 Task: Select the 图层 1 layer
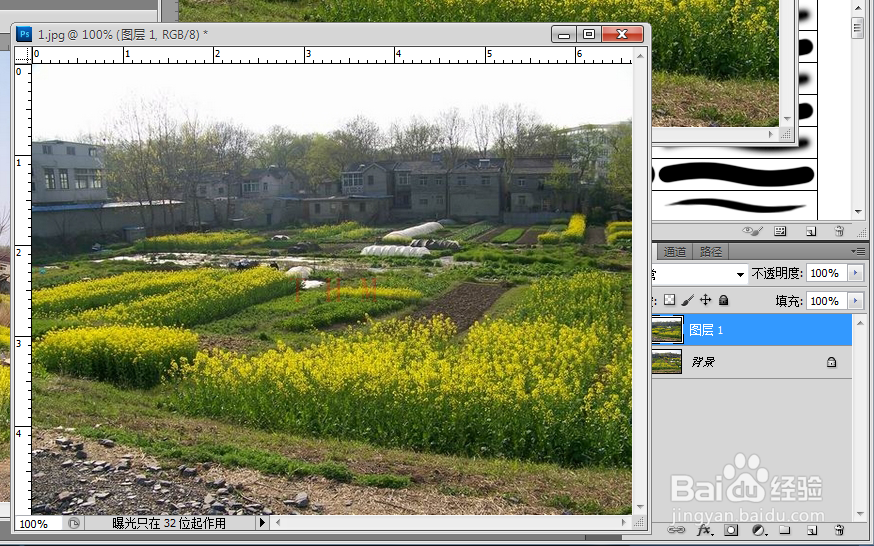[751, 330]
